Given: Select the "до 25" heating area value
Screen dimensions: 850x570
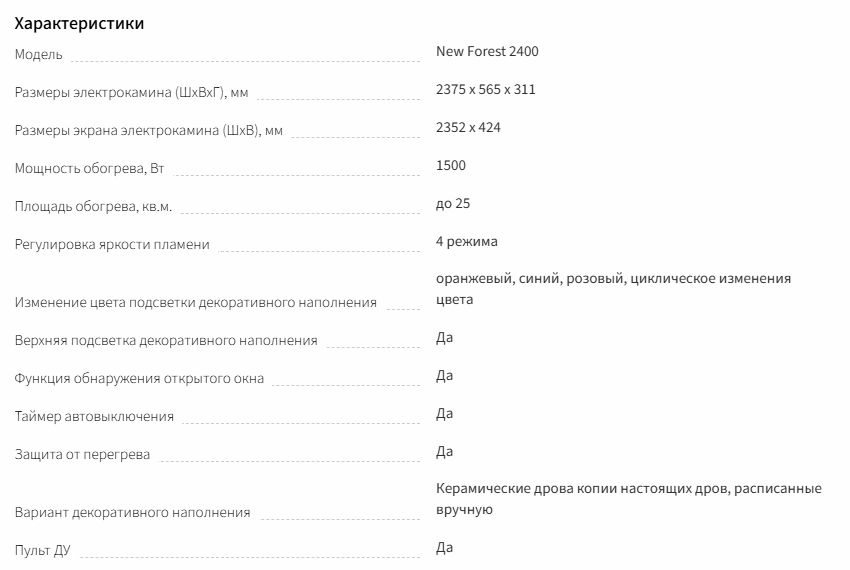Looking at the screenshot, I should [x=453, y=203].
